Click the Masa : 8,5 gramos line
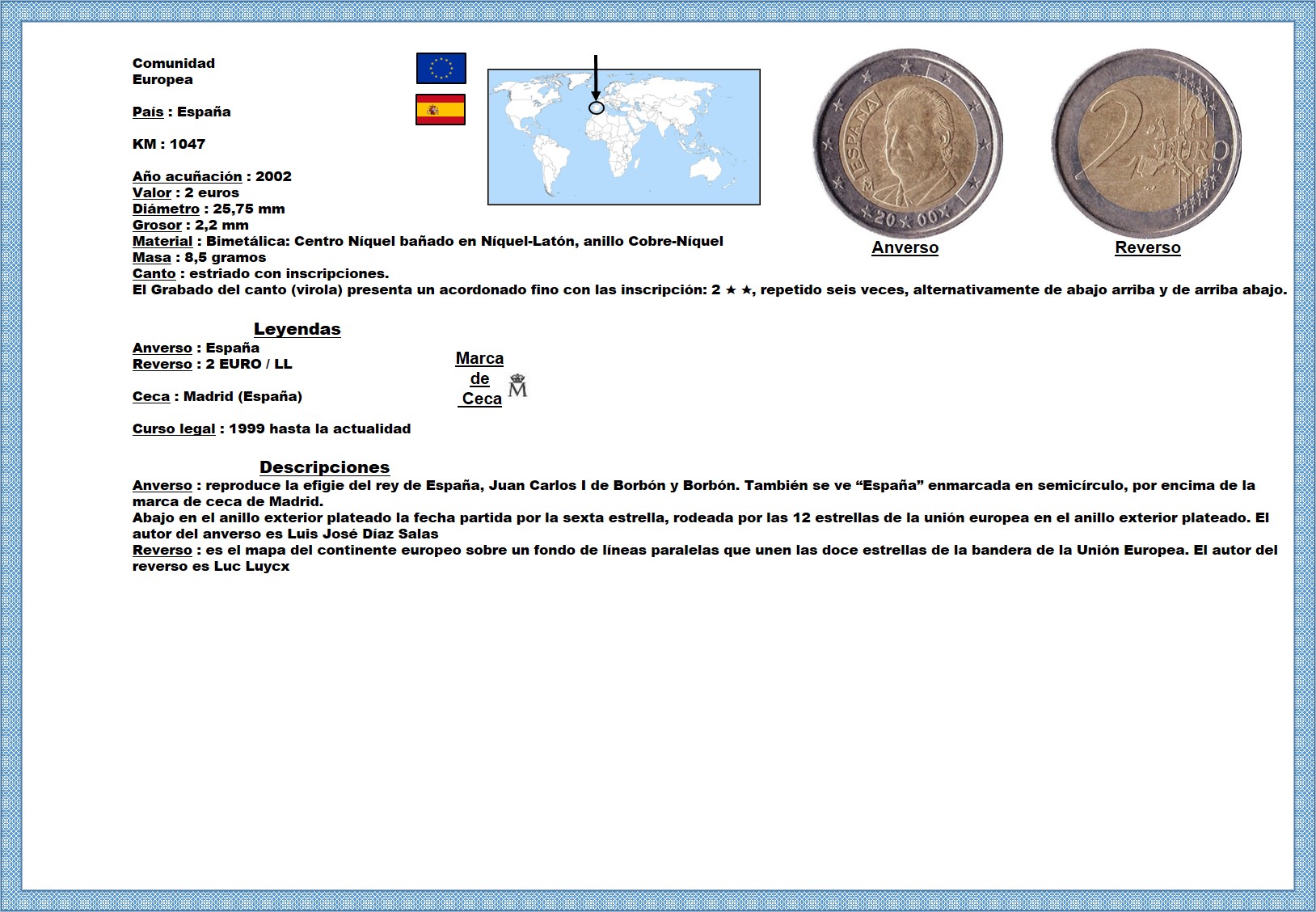 [x=199, y=257]
